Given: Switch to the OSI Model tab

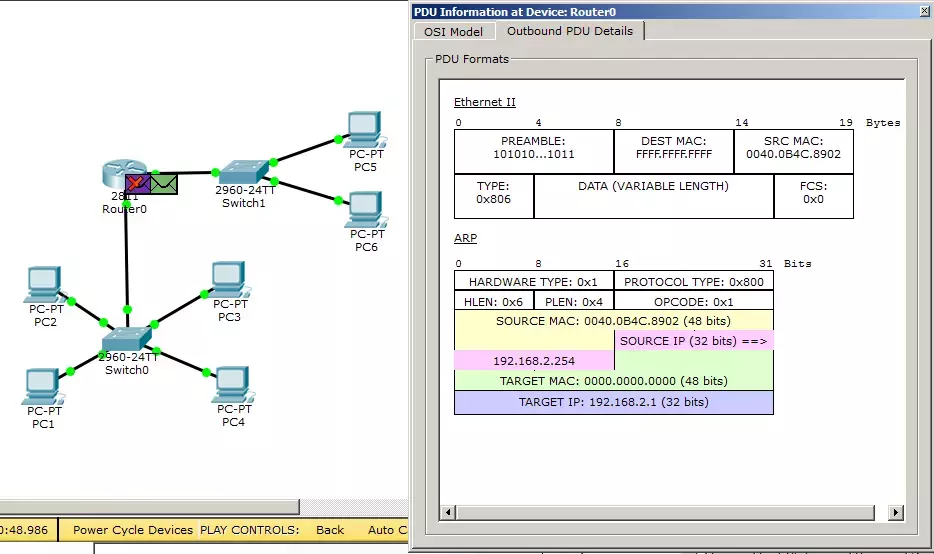Looking at the screenshot, I should (453, 32).
